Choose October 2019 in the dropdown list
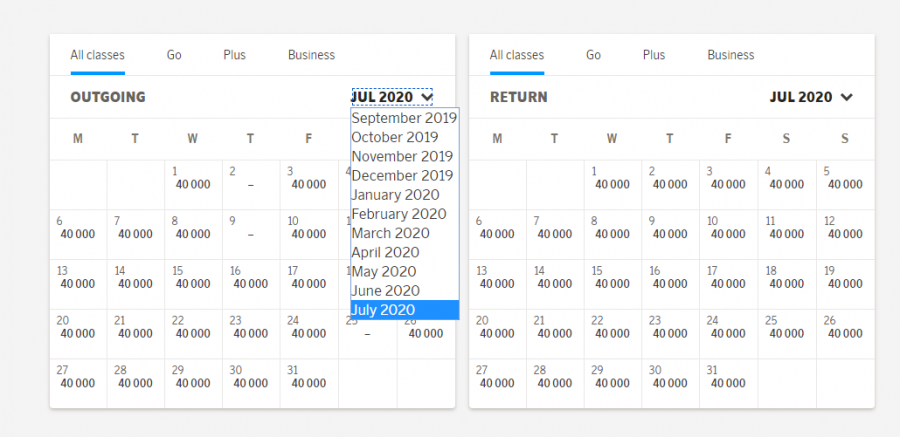 coord(395,137)
